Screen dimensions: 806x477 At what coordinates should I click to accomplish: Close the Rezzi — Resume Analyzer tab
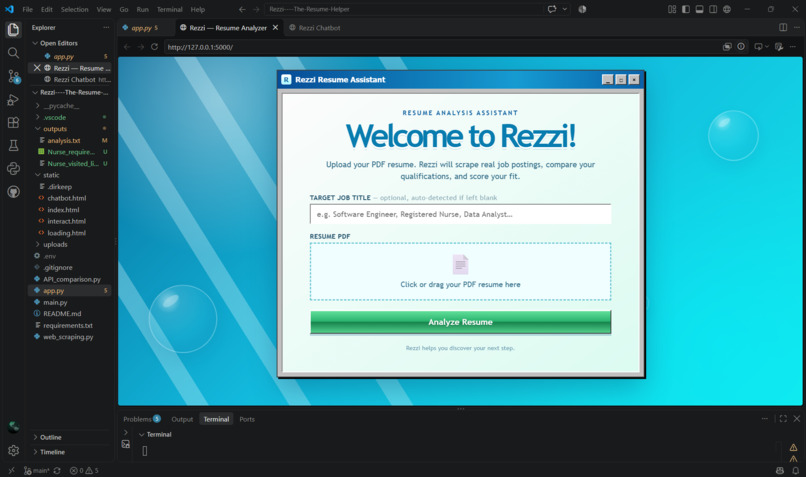coord(276,28)
